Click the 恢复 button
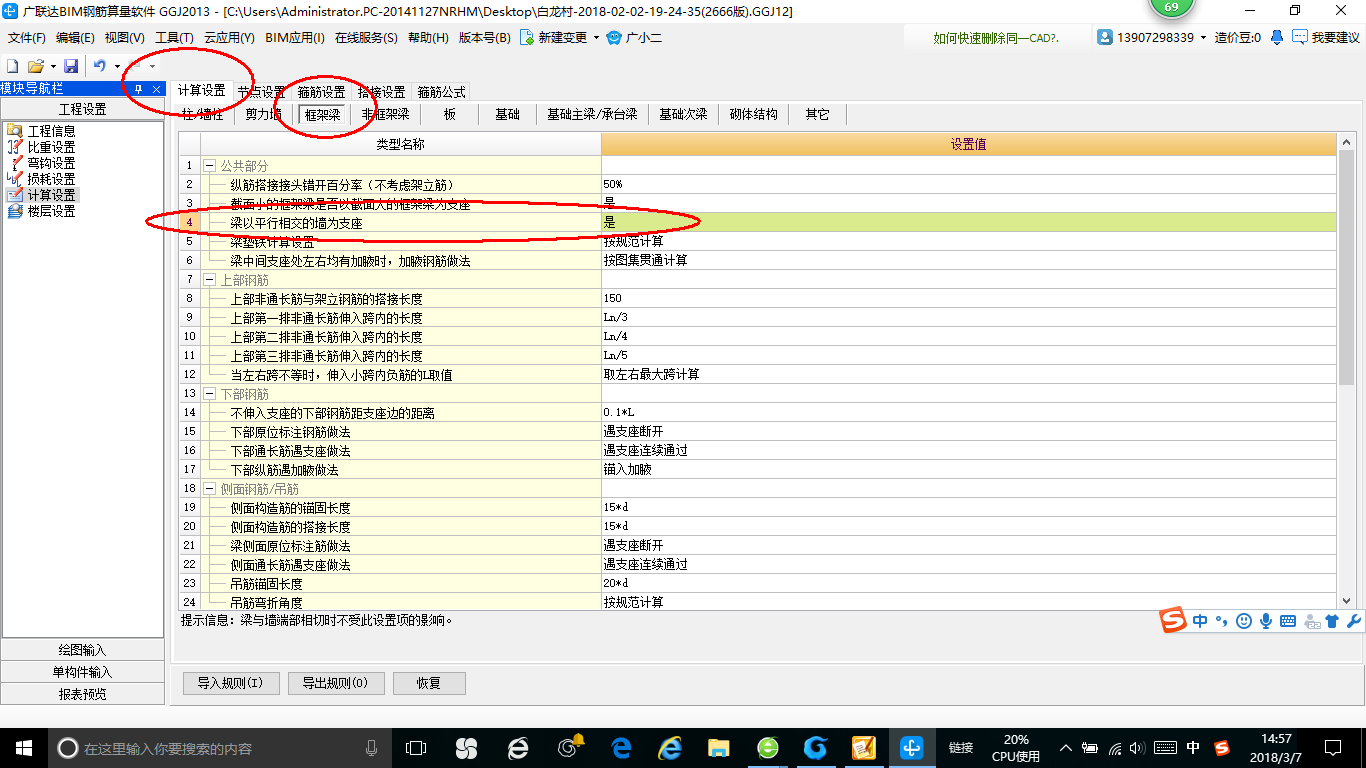 click(x=429, y=683)
